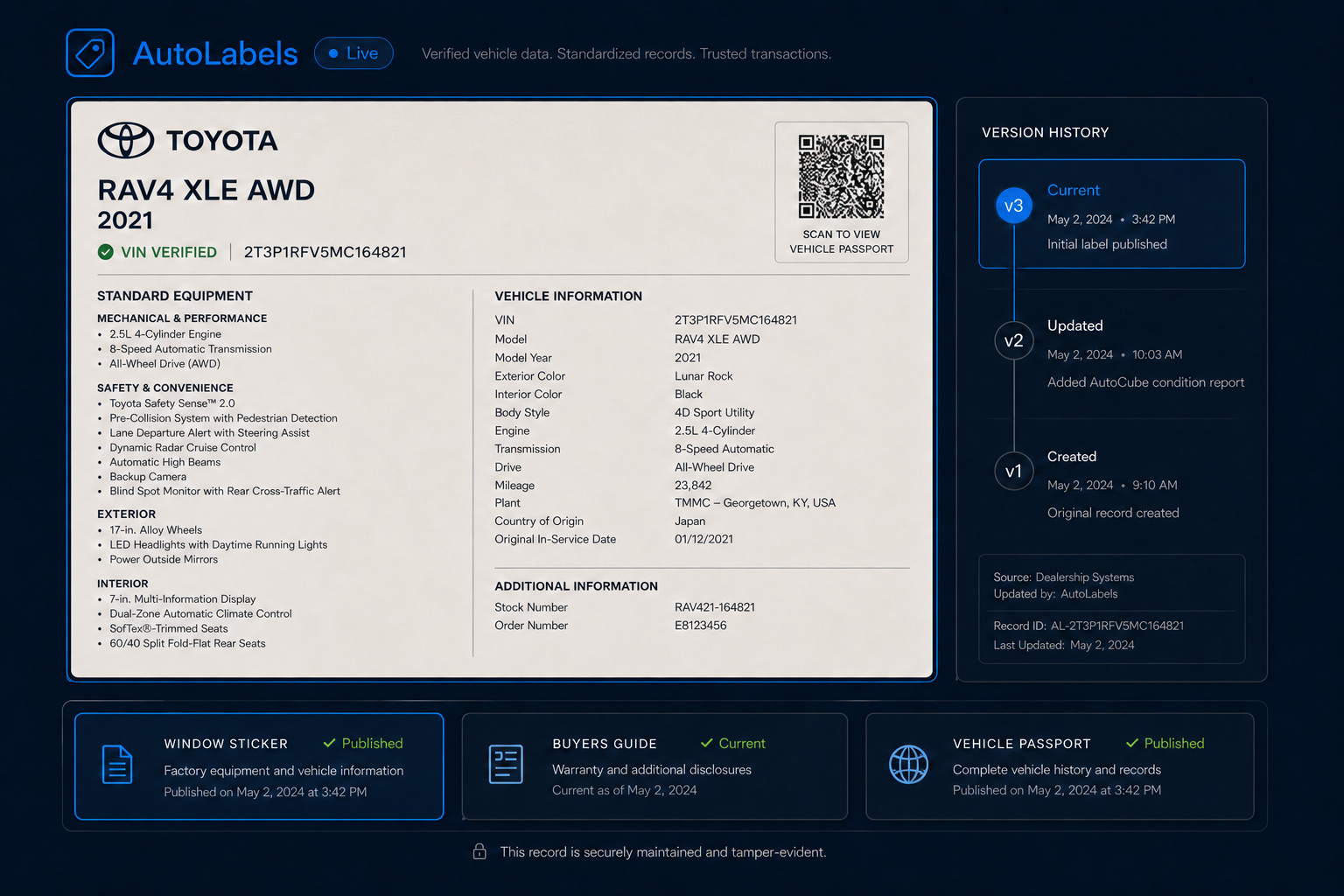Click "Backup Camera" list item
1344x896 pixels.
(x=148, y=477)
